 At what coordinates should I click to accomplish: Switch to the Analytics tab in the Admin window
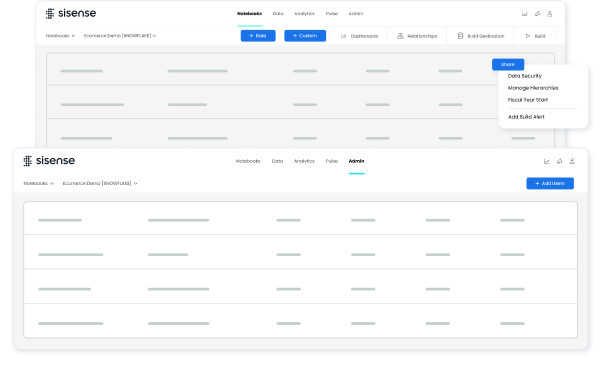304,161
